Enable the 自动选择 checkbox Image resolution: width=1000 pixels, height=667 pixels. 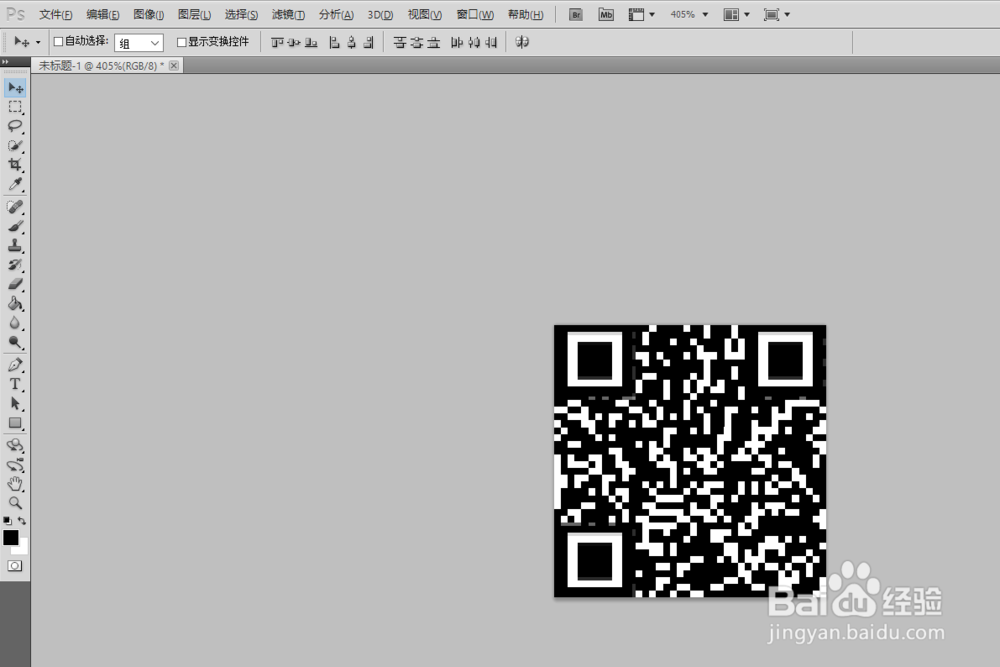(59, 41)
